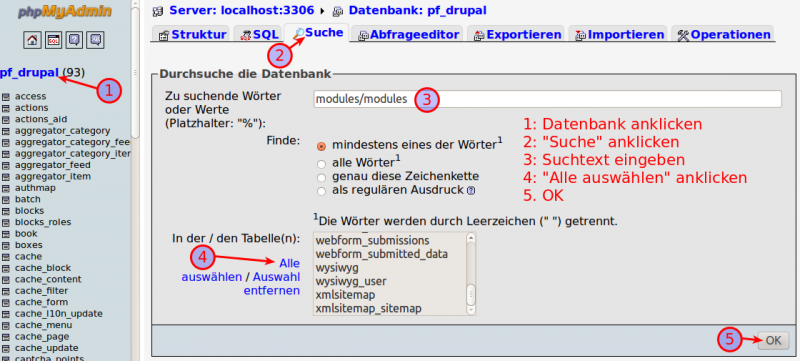Open the Operationen tab
This screenshot has height=361, width=800.
(723, 34)
